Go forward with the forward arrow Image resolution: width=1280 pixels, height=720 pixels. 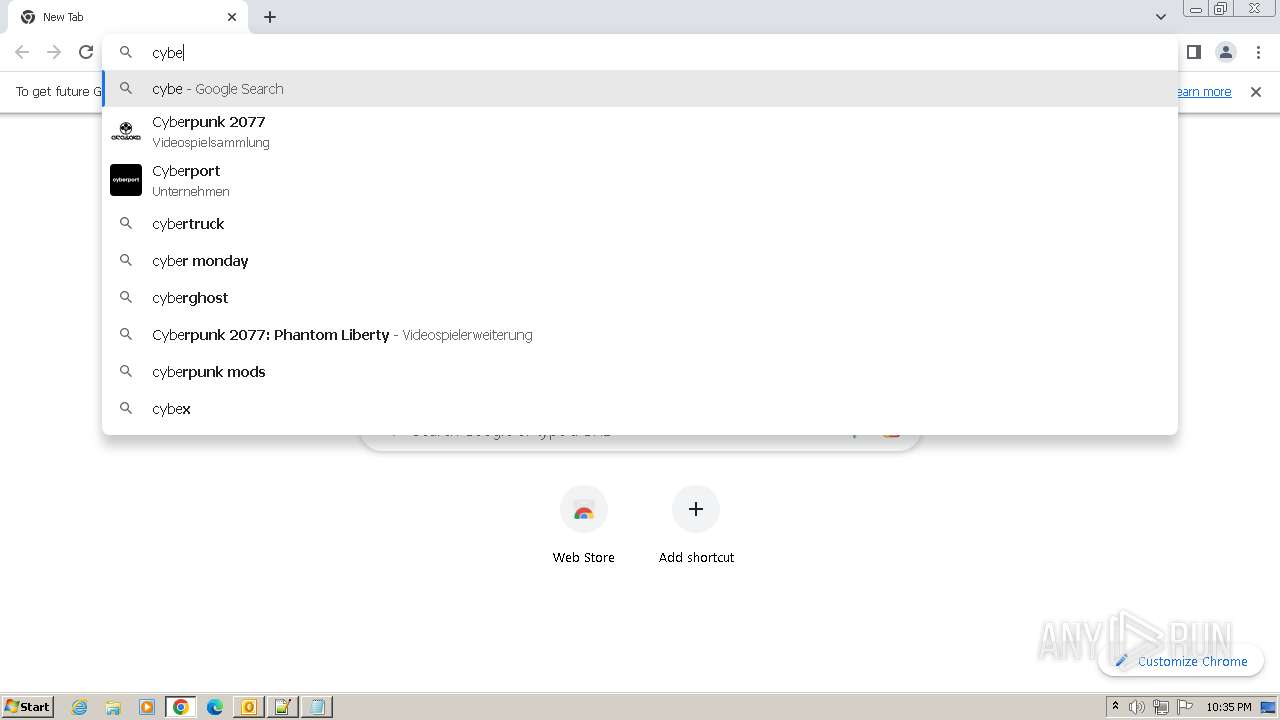coord(54,52)
